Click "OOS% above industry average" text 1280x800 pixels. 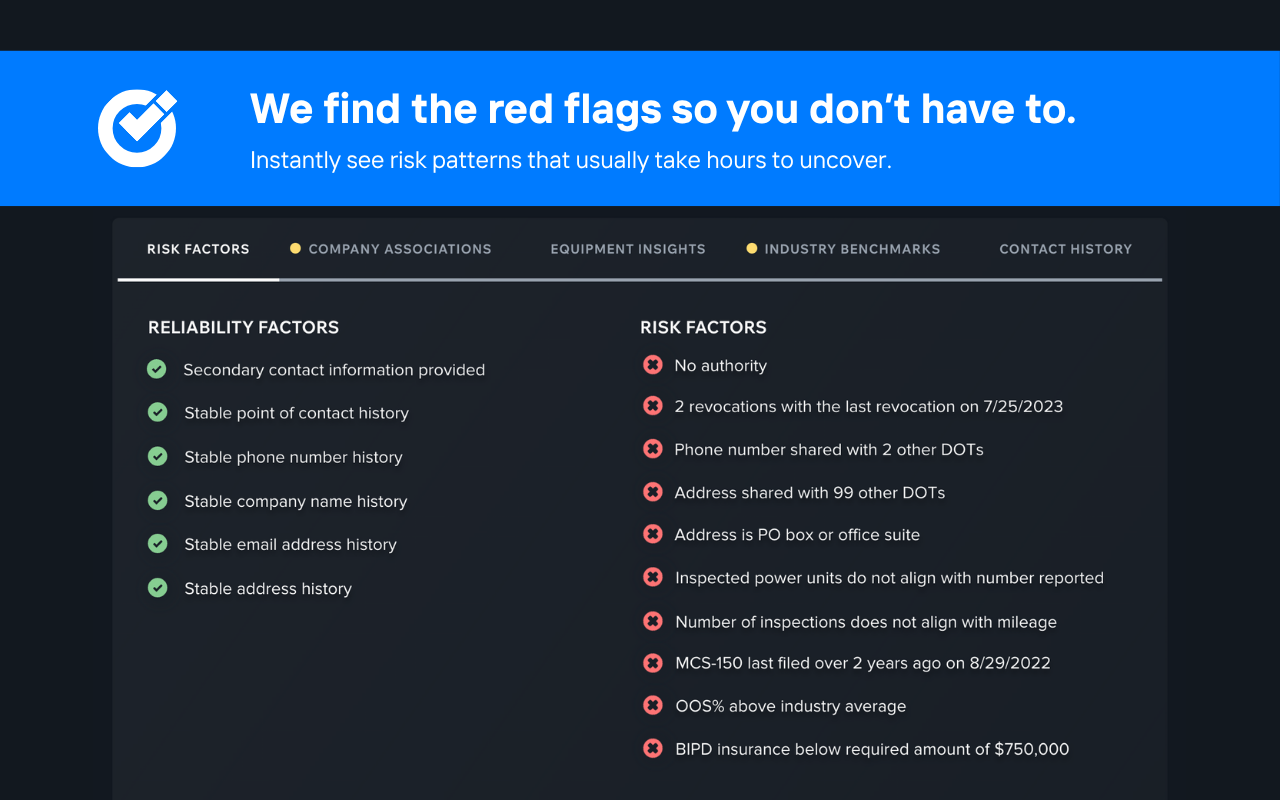[790, 706]
